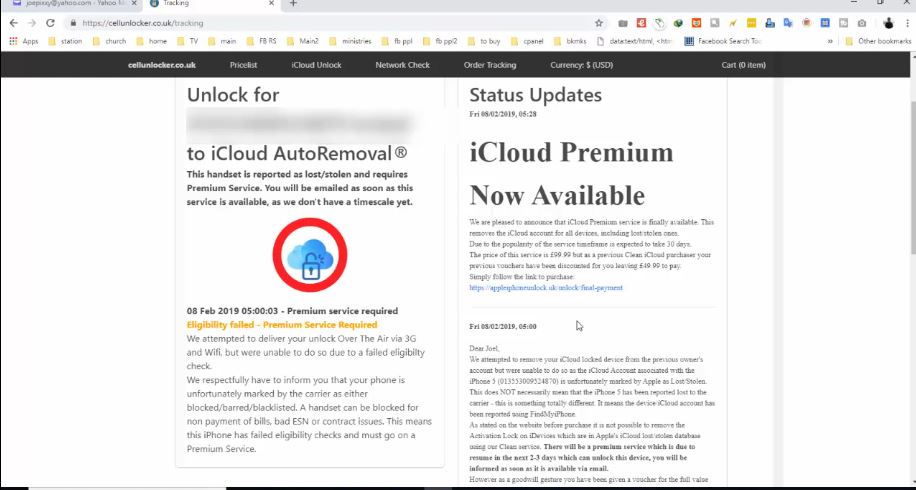Open the Cart (0 item) link
Viewport: 916px width, 490px height.
pos(743,65)
